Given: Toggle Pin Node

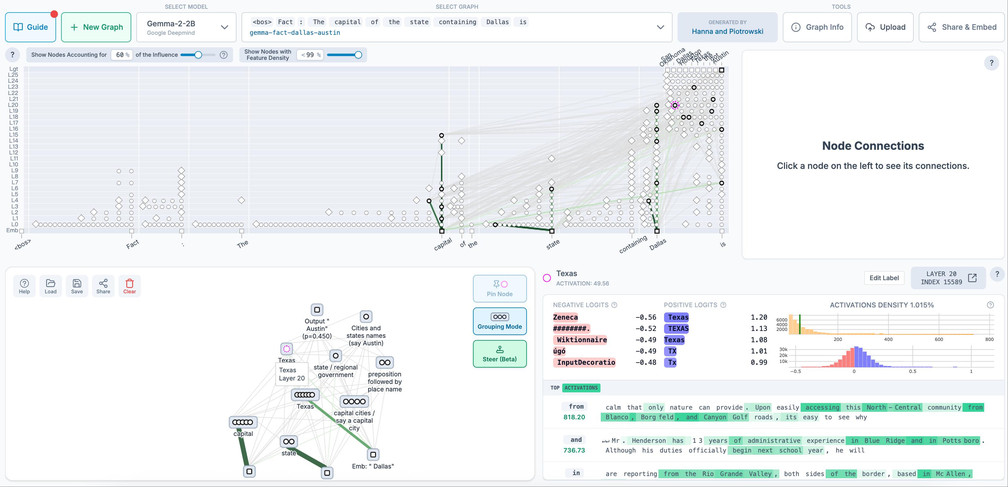Looking at the screenshot, I should point(500,288).
